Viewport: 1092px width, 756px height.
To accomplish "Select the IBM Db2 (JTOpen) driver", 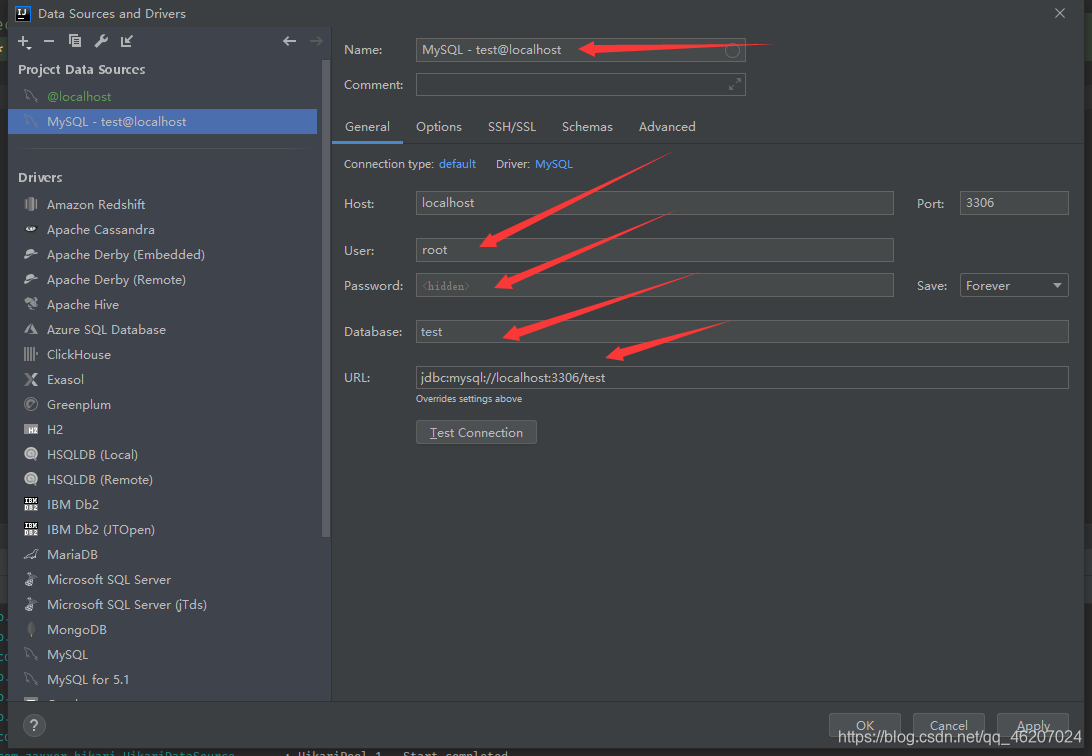I will point(100,530).
